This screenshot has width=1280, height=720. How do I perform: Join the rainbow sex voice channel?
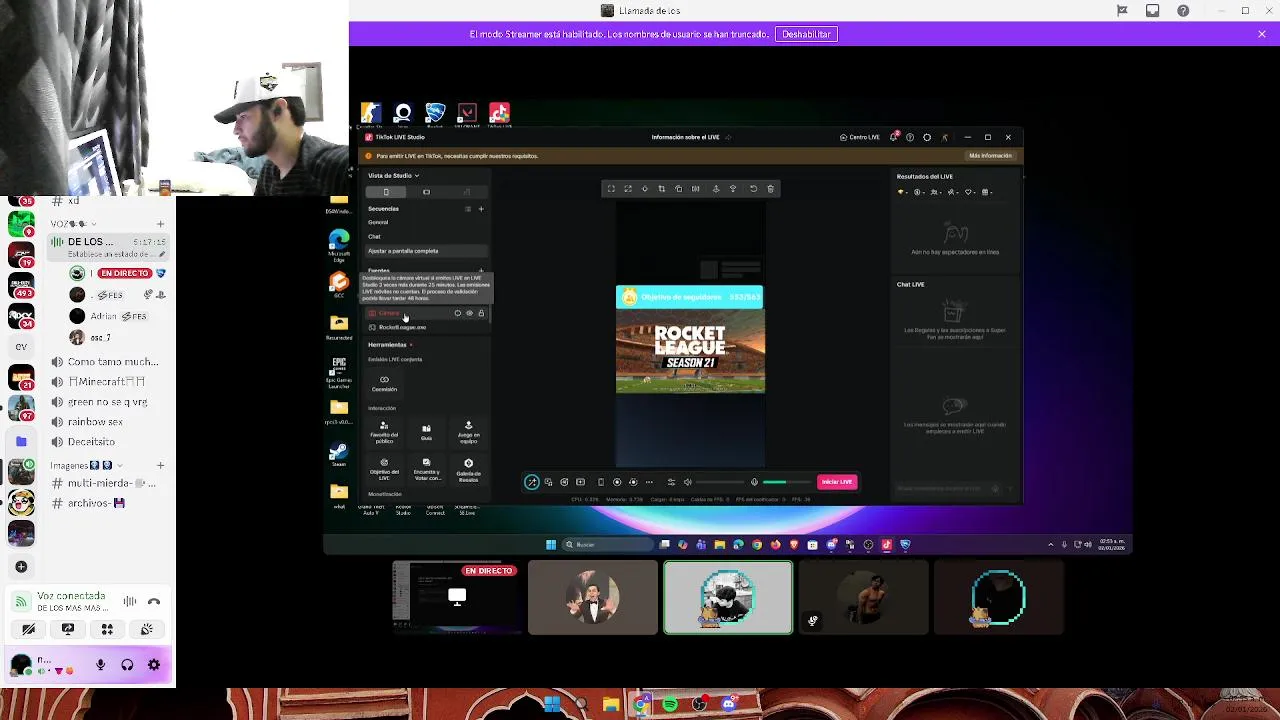coord(108,422)
